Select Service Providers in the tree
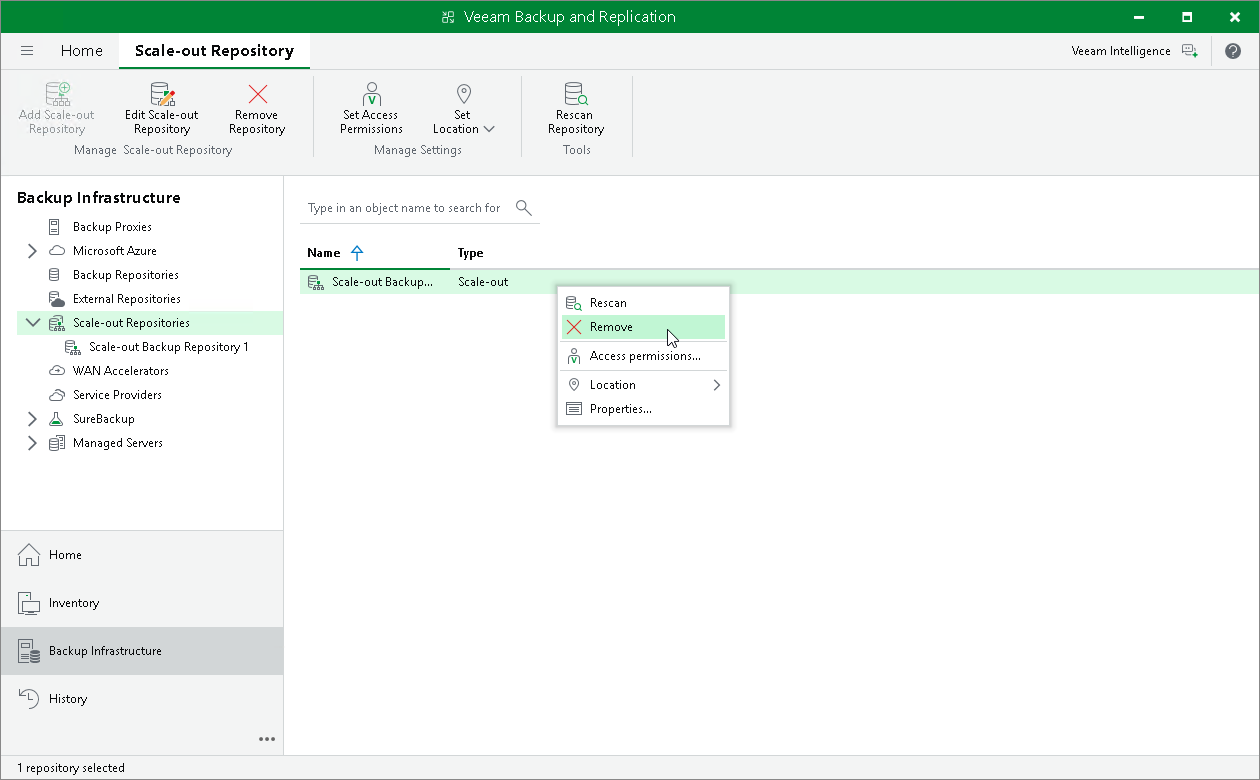1260x780 pixels. click(x=117, y=395)
